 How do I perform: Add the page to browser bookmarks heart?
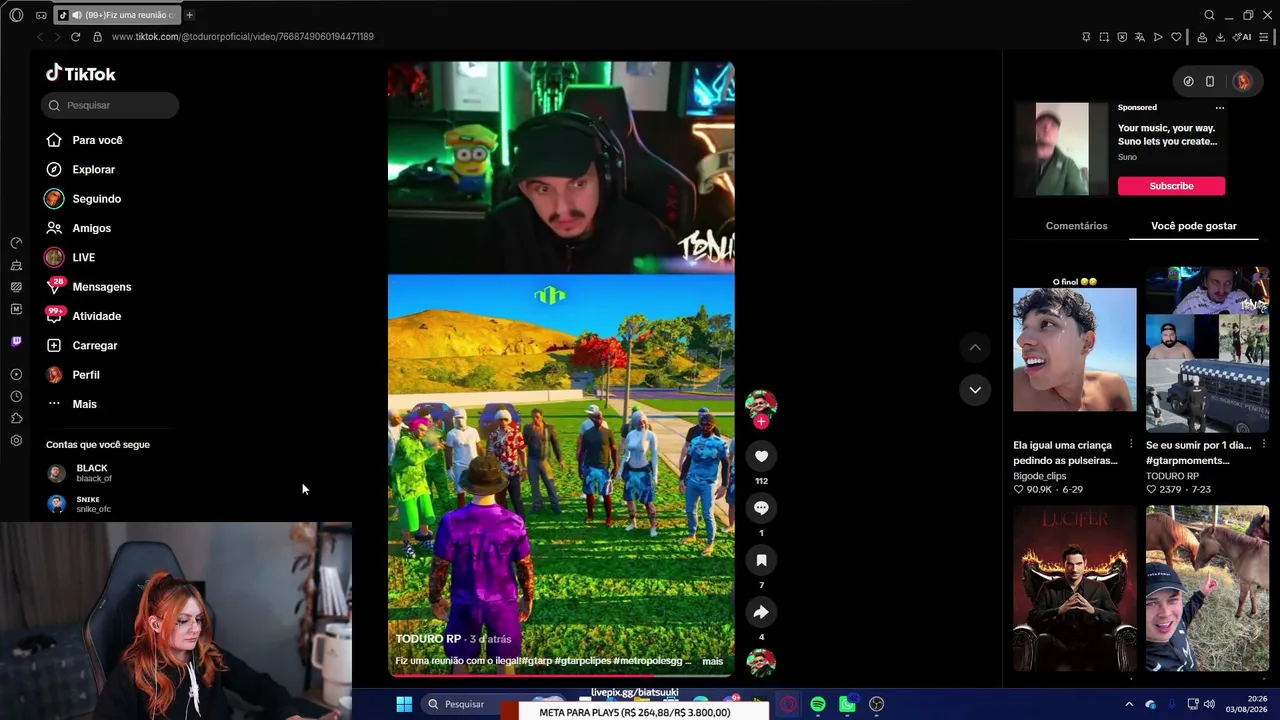(1176, 37)
